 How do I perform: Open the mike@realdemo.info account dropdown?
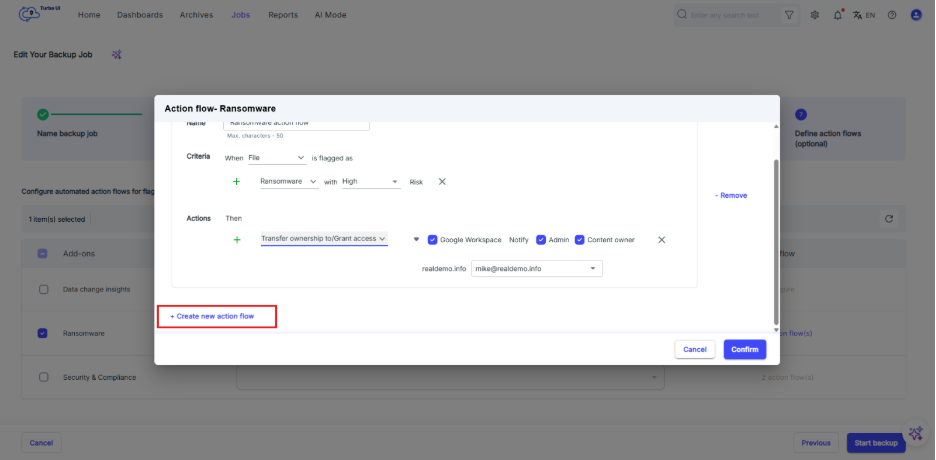536,268
